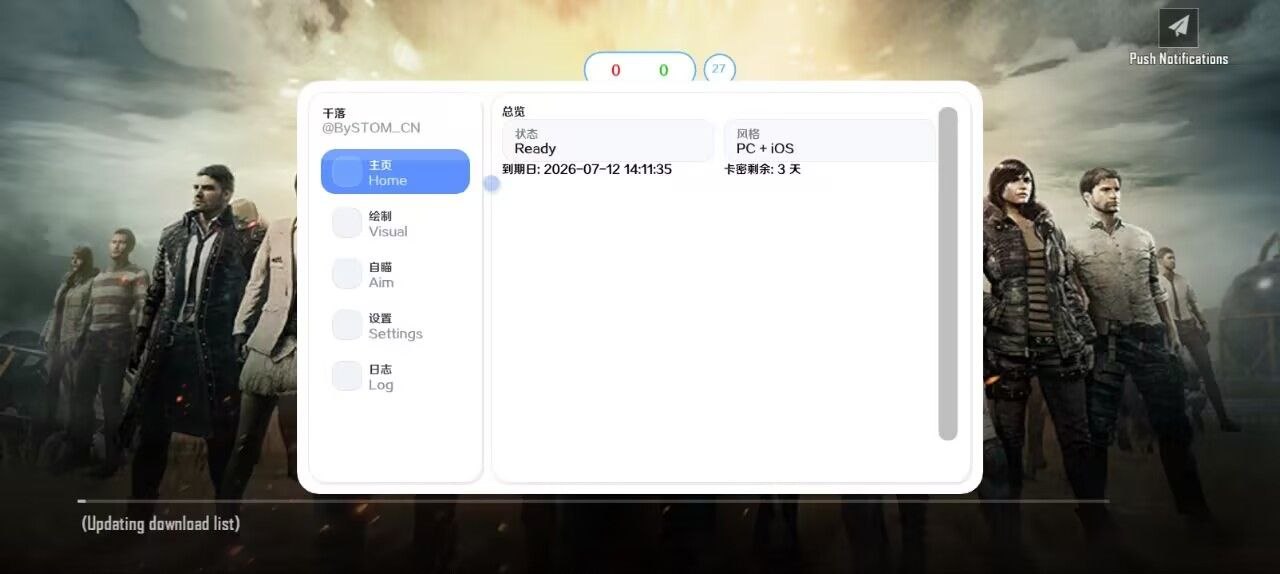Viewport: 1280px width, 574px height.
Task: Click the Home tab icon square
Action: pyautogui.click(x=347, y=172)
